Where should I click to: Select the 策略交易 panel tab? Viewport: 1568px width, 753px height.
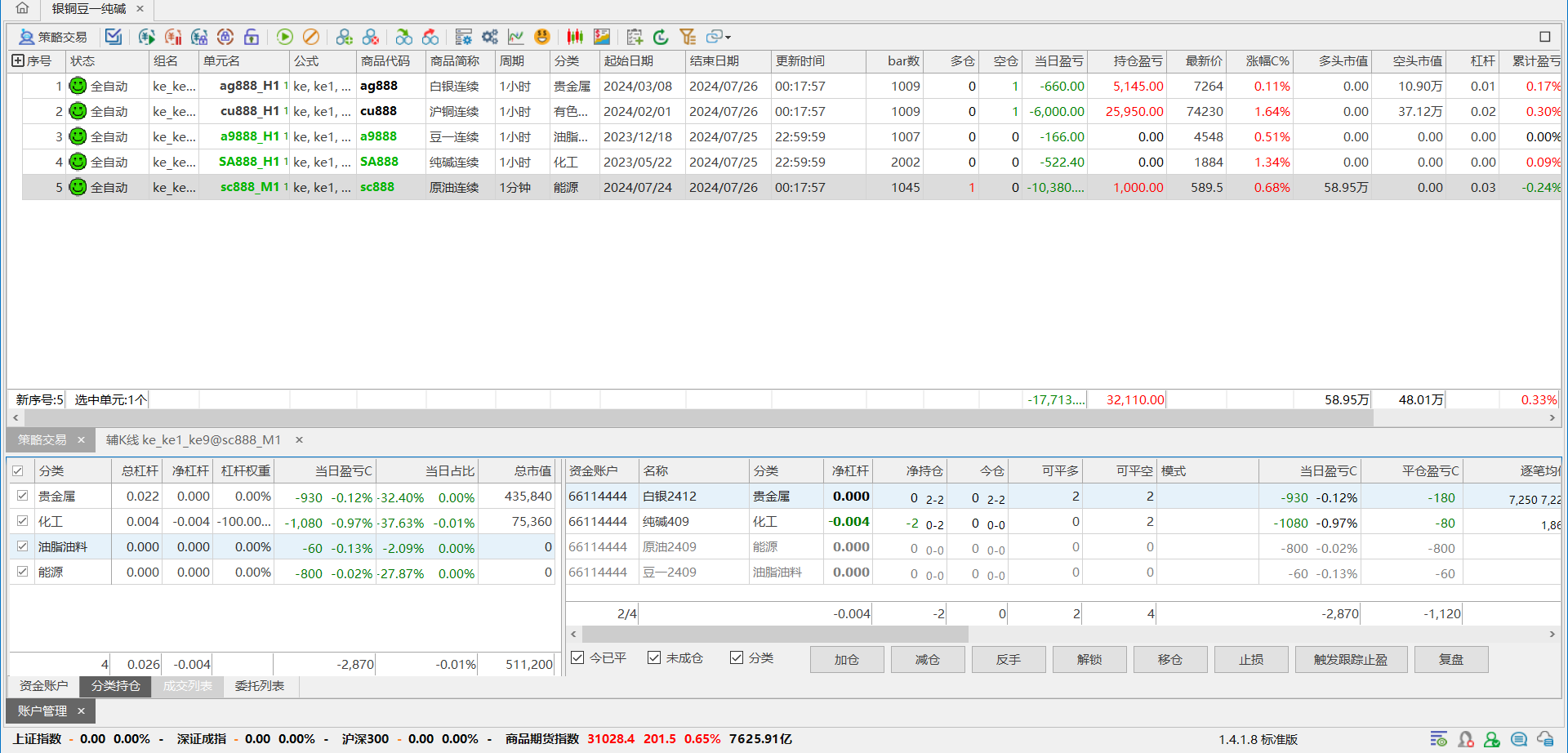pos(42,439)
